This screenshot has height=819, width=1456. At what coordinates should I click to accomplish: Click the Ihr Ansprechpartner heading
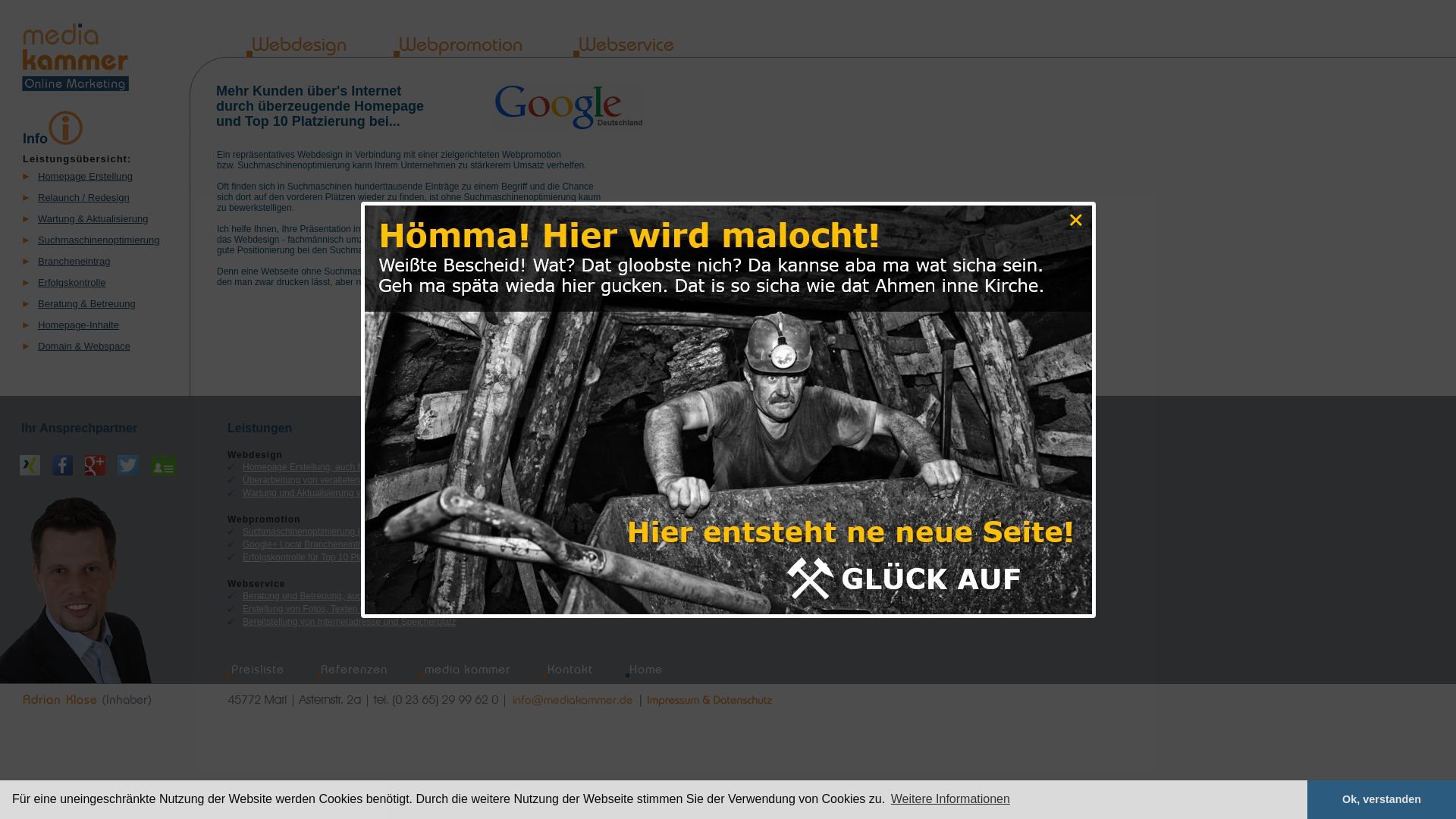coord(79,428)
